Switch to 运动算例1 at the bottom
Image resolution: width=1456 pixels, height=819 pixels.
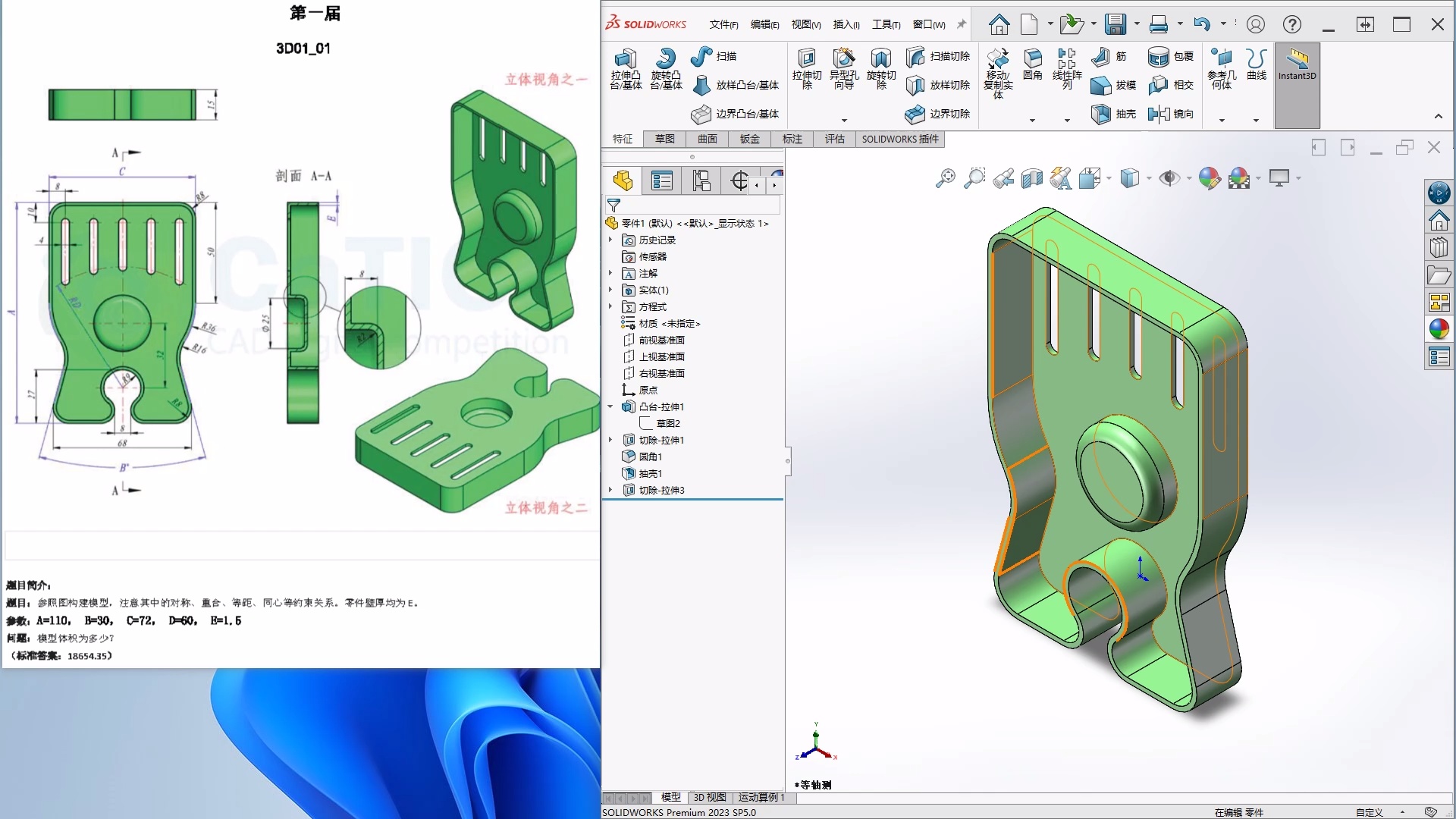coord(762,798)
